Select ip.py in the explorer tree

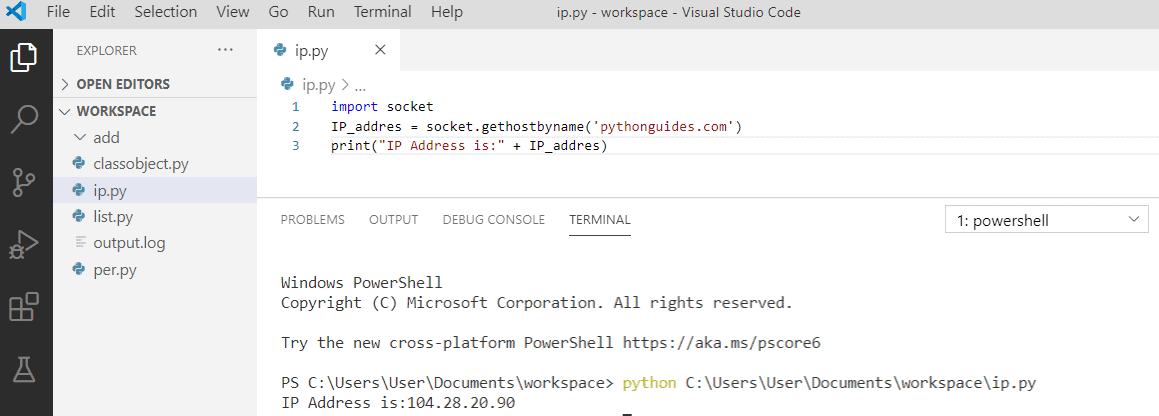click(110, 191)
